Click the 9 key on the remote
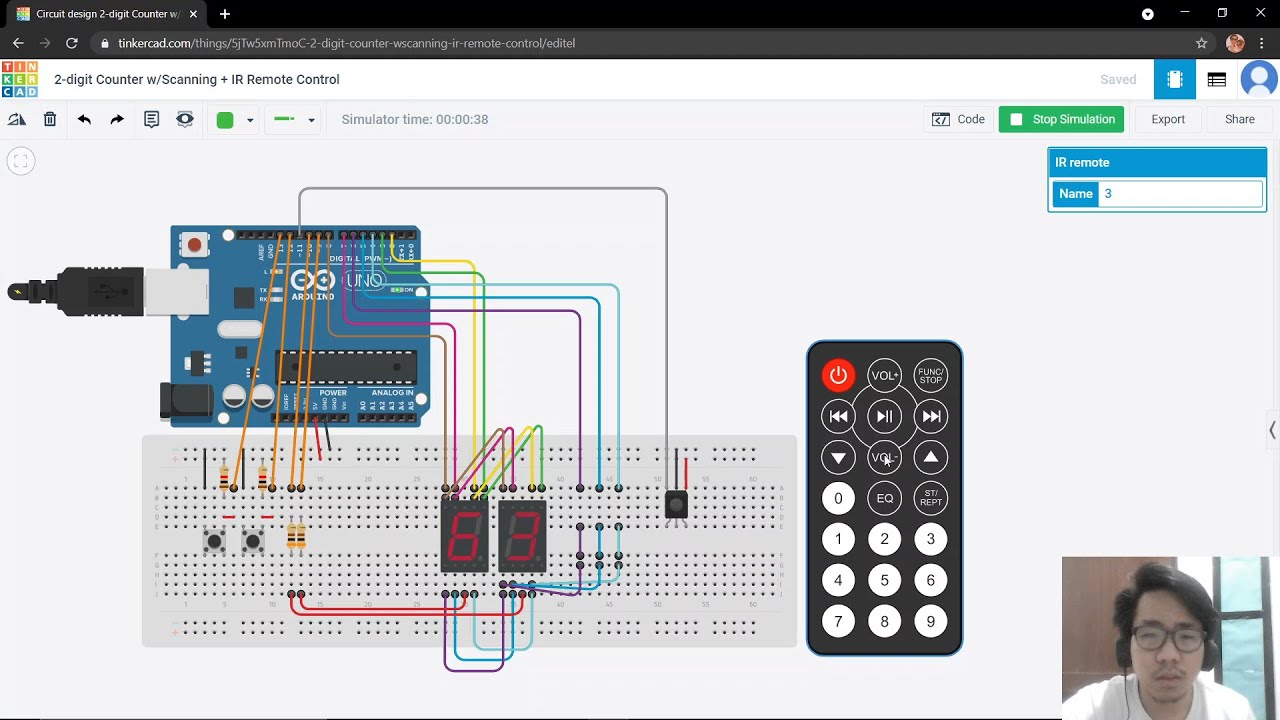The image size is (1280, 720). click(931, 622)
